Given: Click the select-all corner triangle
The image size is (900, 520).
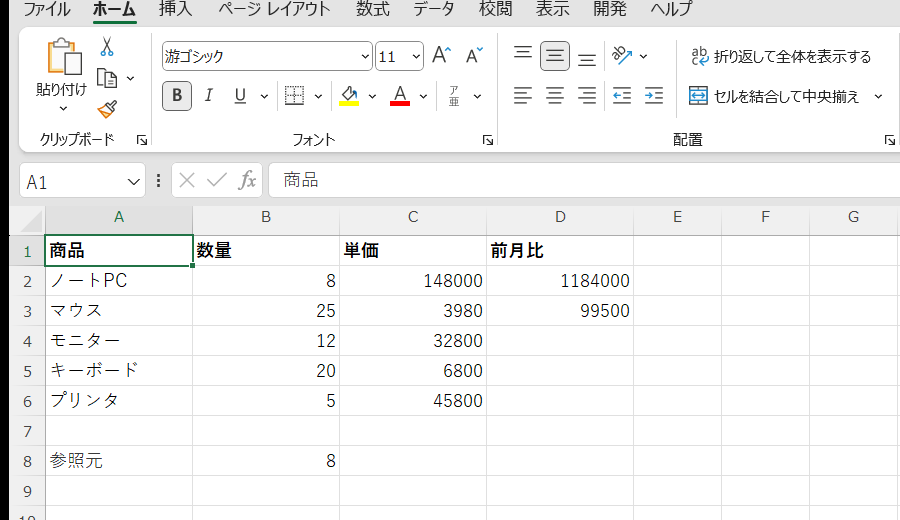Looking at the screenshot, I should (31, 221).
